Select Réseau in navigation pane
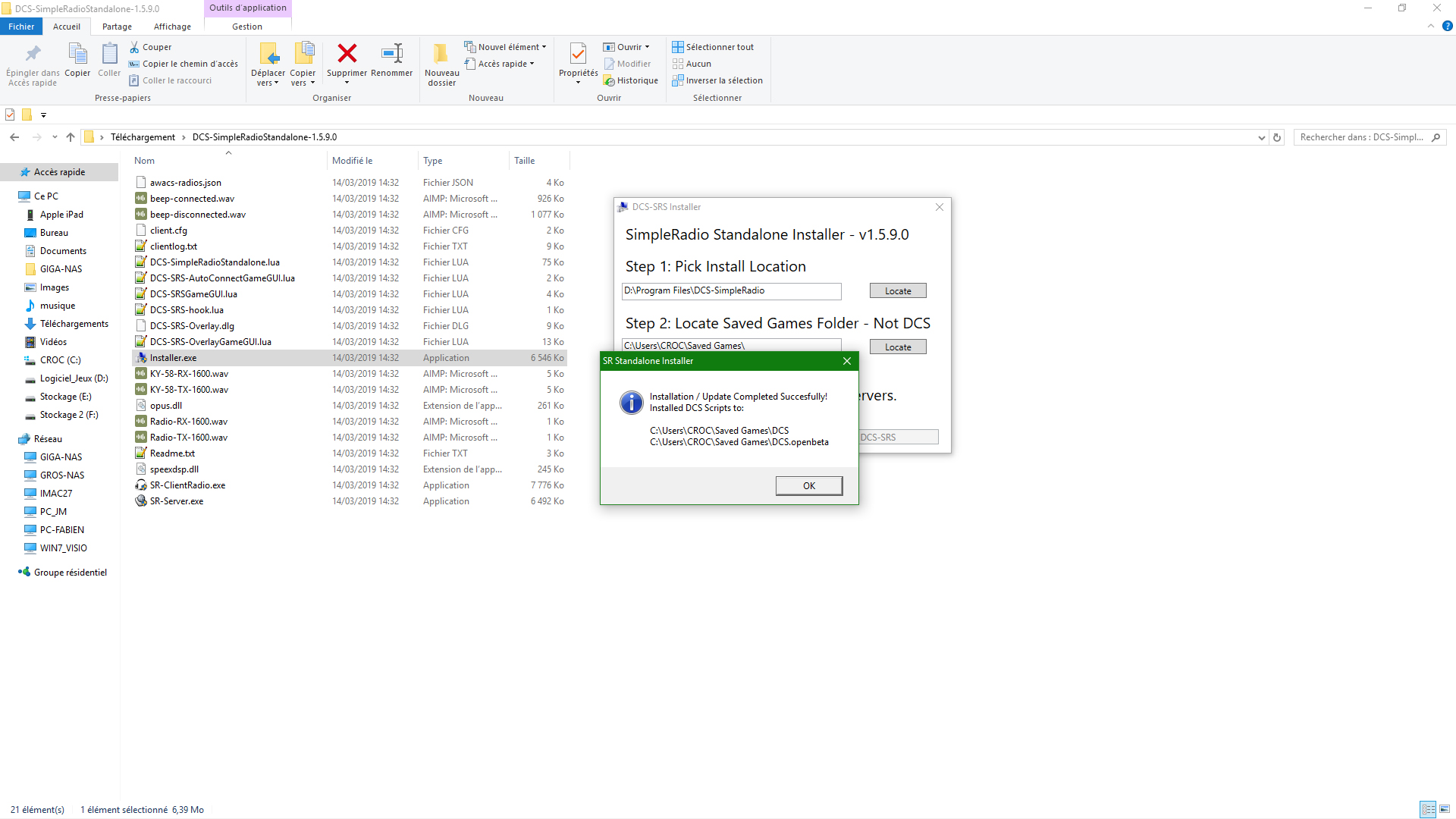The height and width of the screenshot is (819, 1456). [48, 439]
